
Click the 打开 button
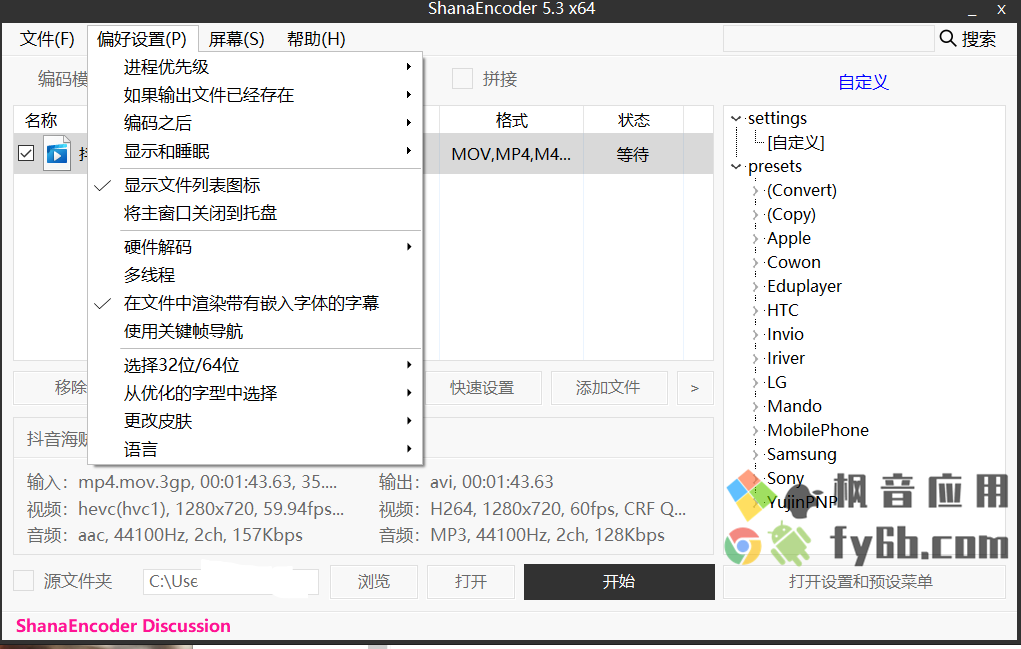point(471,581)
